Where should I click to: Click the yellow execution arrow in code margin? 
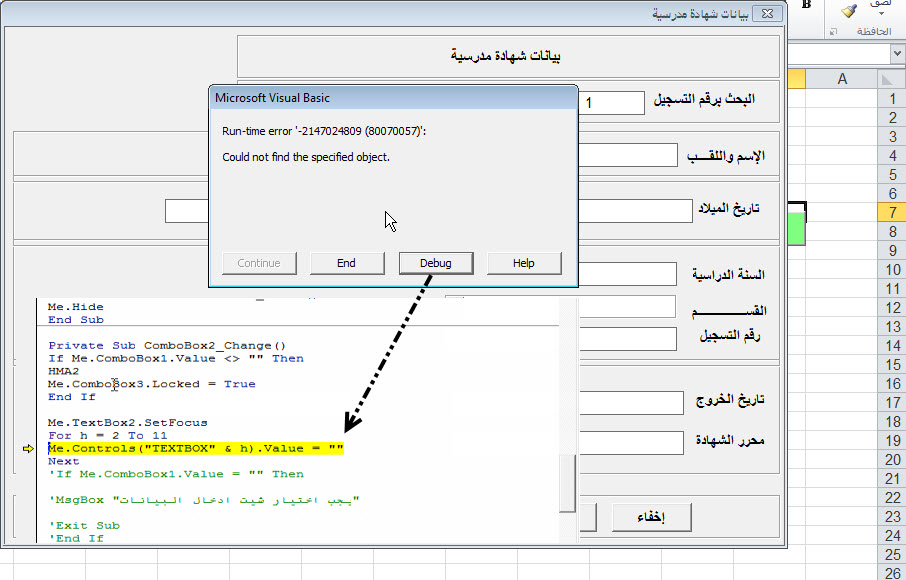coord(28,448)
